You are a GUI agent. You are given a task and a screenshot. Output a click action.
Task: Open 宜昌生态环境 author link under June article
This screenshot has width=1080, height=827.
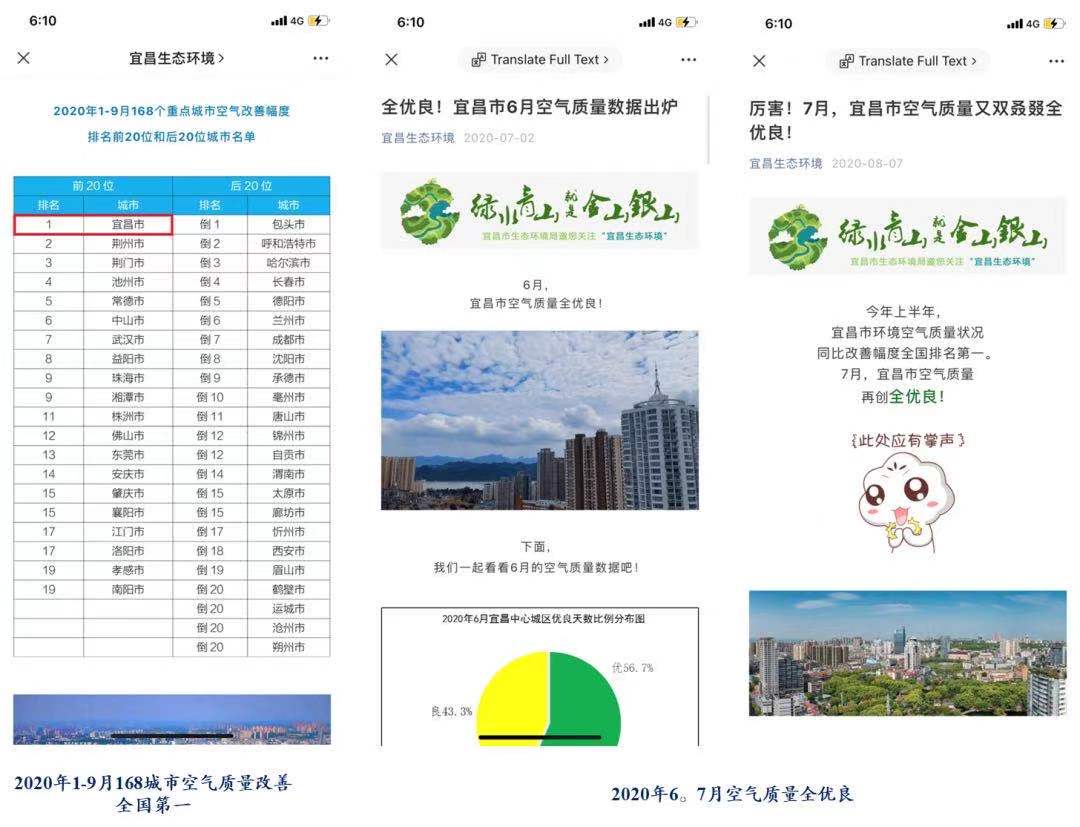418,138
